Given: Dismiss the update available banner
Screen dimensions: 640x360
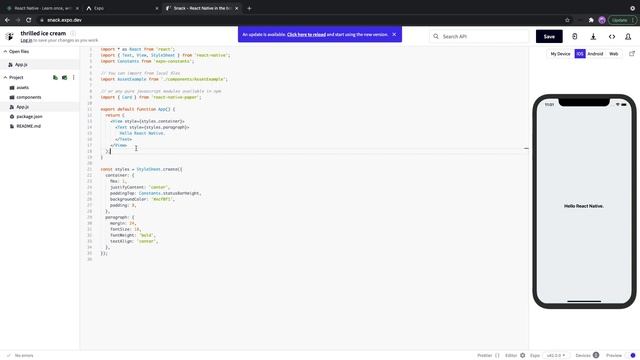Looking at the screenshot, I should tap(394, 34).
